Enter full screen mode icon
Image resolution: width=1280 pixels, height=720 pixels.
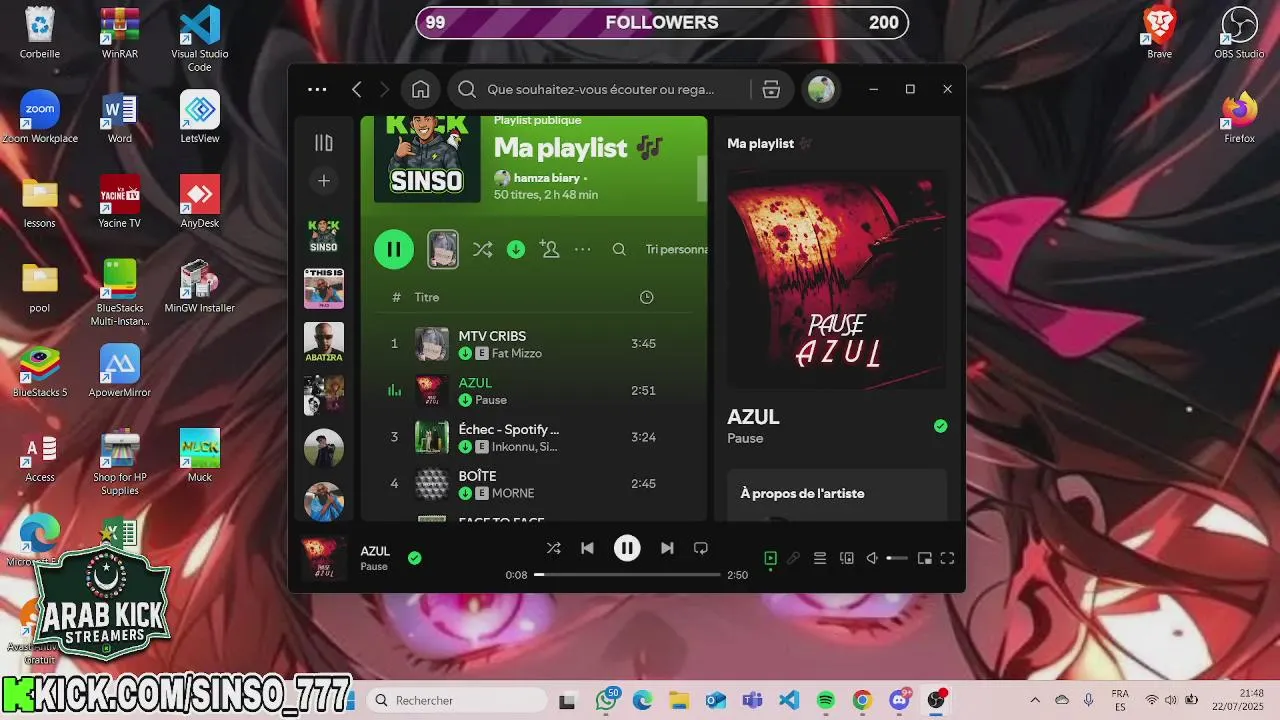947,558
